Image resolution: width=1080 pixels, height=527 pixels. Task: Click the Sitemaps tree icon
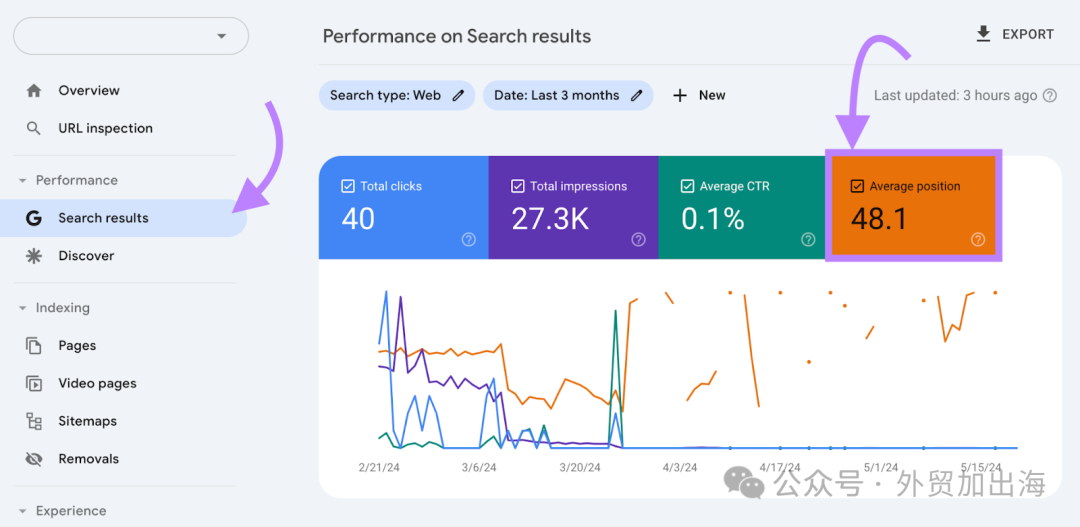click(33, 421)
